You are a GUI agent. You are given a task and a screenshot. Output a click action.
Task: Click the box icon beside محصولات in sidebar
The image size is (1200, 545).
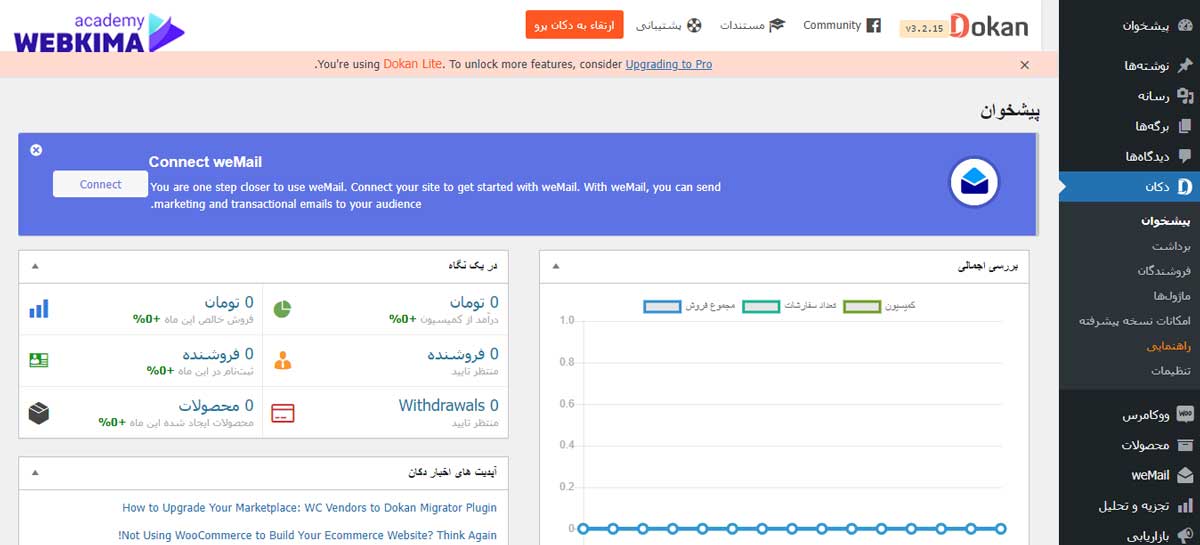(x=1185, y=445)
